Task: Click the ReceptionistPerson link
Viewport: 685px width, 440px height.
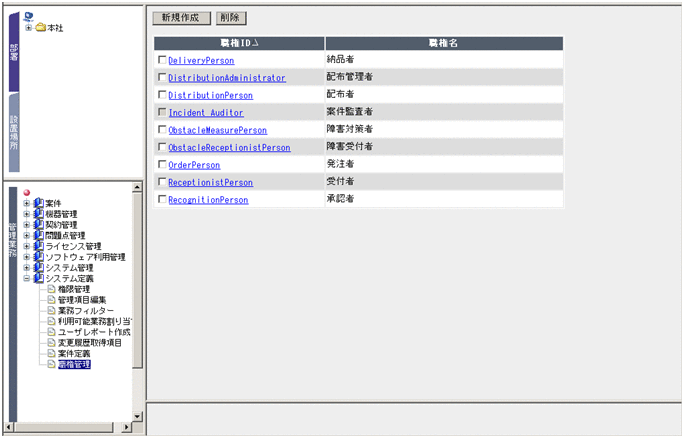Action: point(211,183)
